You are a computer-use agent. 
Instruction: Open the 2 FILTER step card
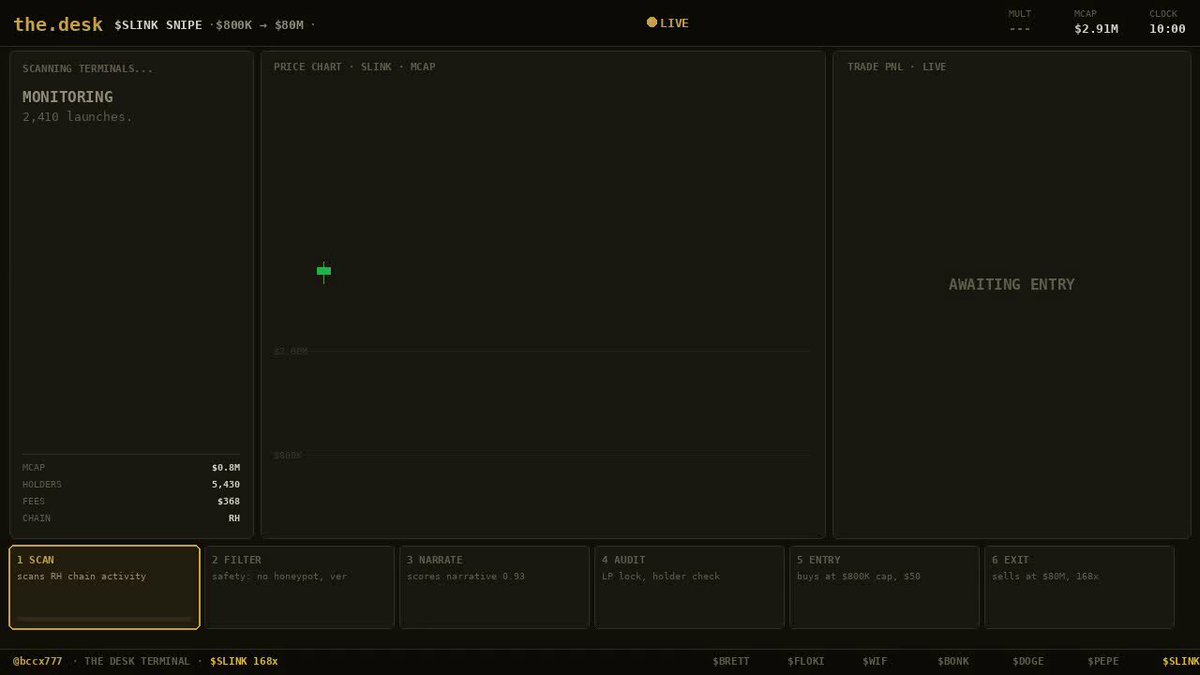(299, 587)
